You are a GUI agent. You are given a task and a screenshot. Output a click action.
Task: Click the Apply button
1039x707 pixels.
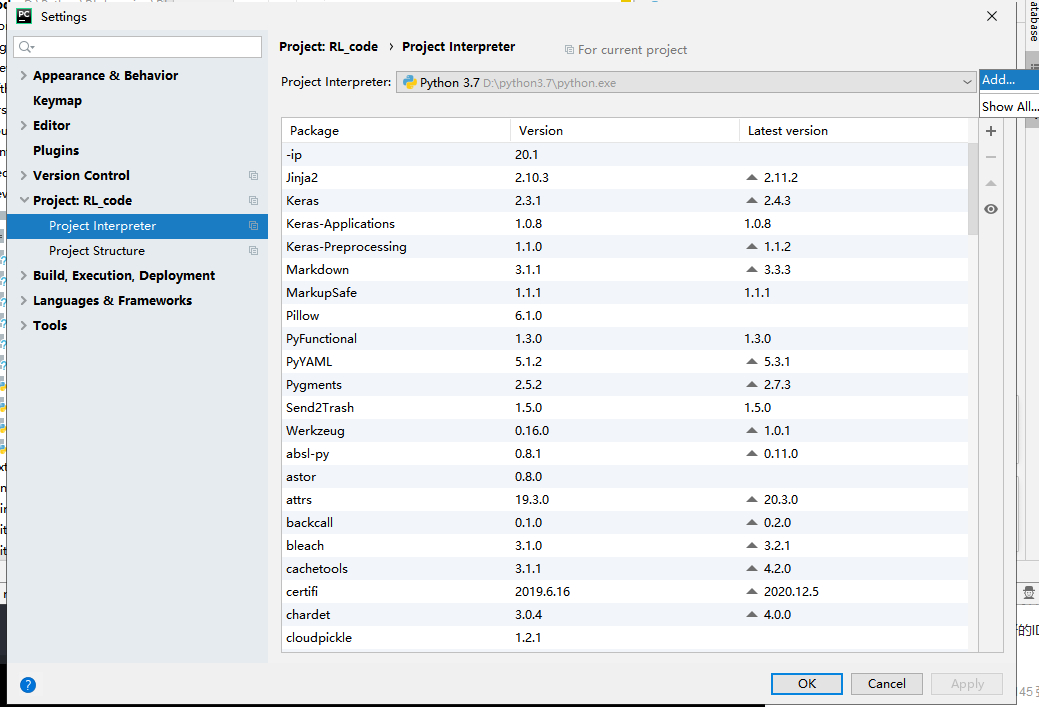click(967, 684)
